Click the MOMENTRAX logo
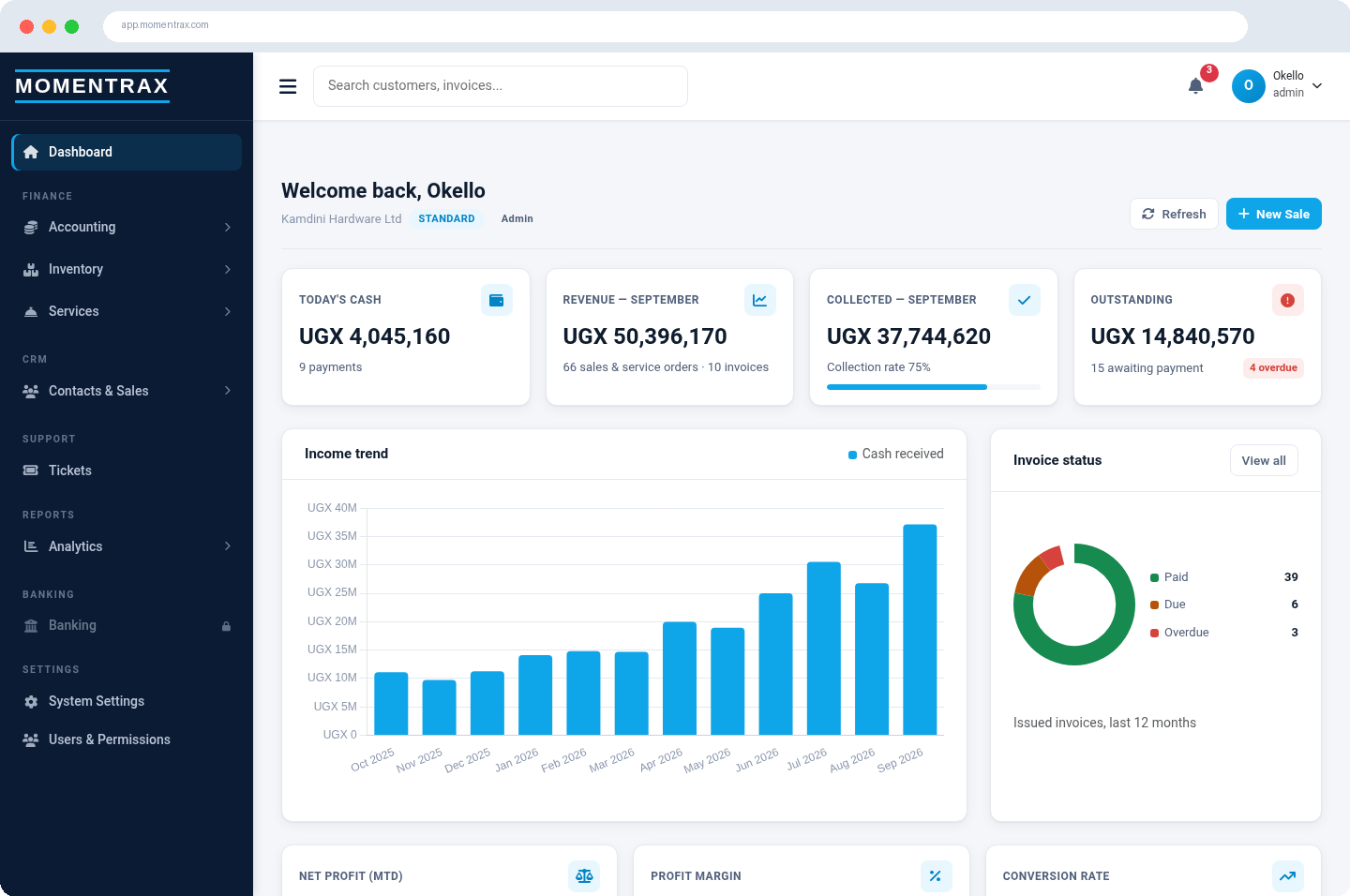 point(92,86)
